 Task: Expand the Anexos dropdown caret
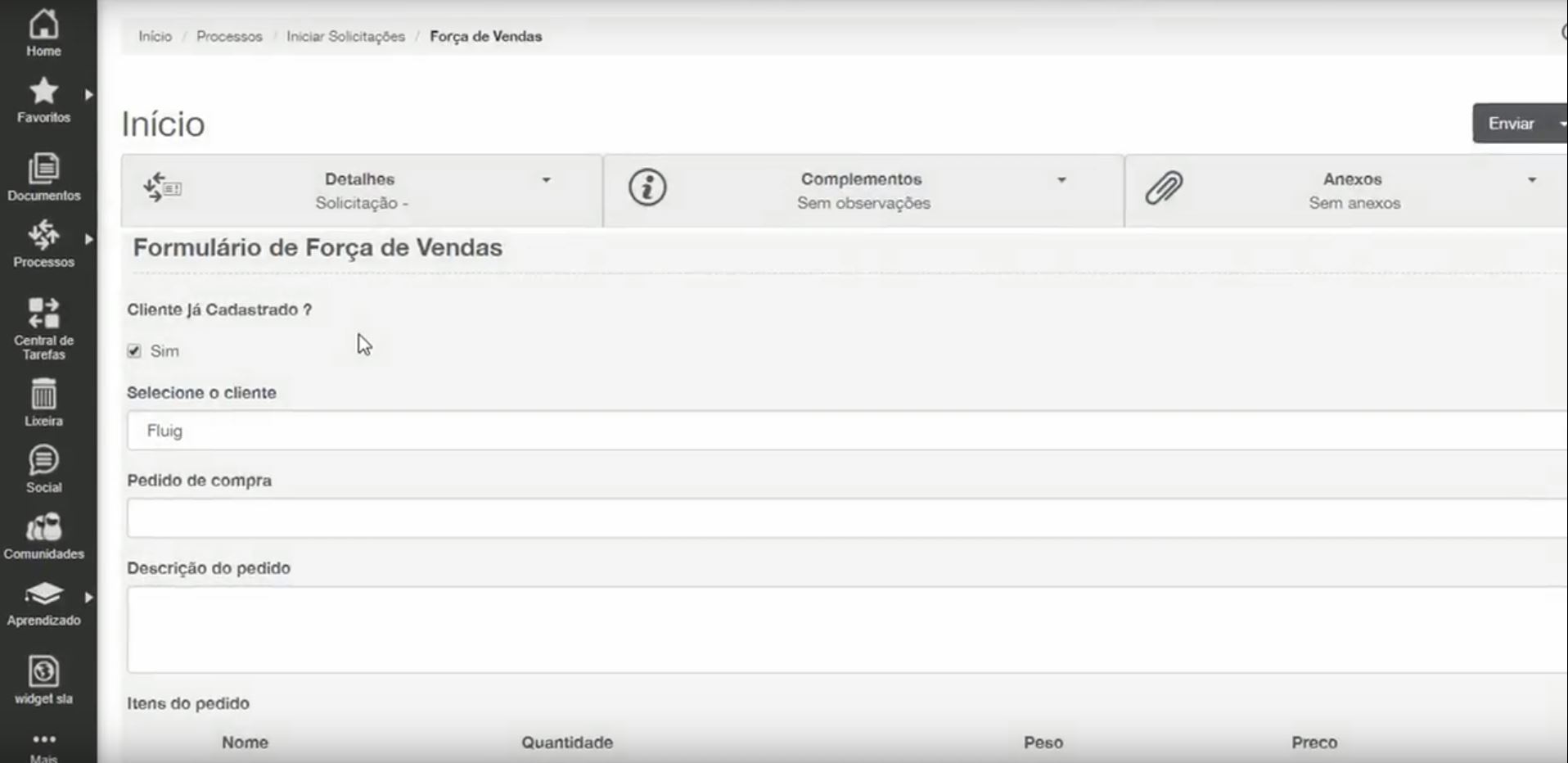pos(1532,180)
